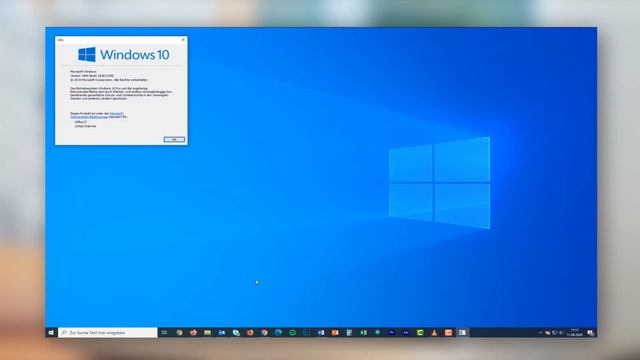The image size is (640, 360).
Task: Open the green circle app in the taskbar
Action: click(292, 333)
